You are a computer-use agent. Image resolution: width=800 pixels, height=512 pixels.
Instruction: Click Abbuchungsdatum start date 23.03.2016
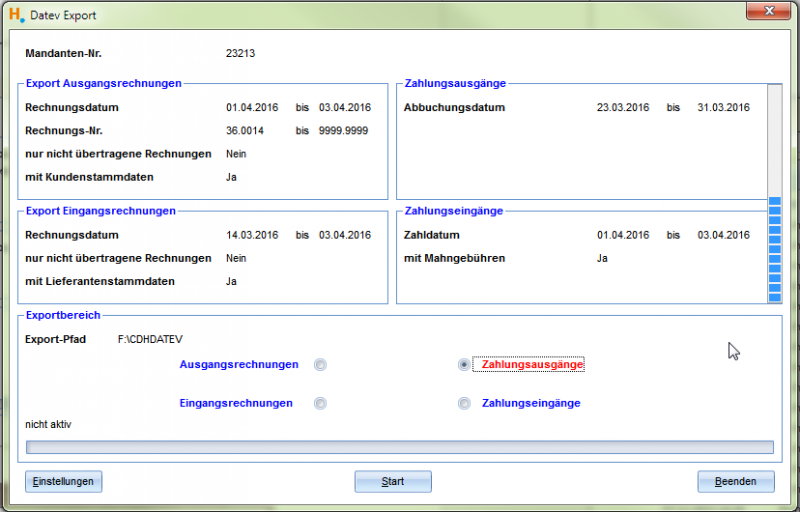(x=622, y=108)
